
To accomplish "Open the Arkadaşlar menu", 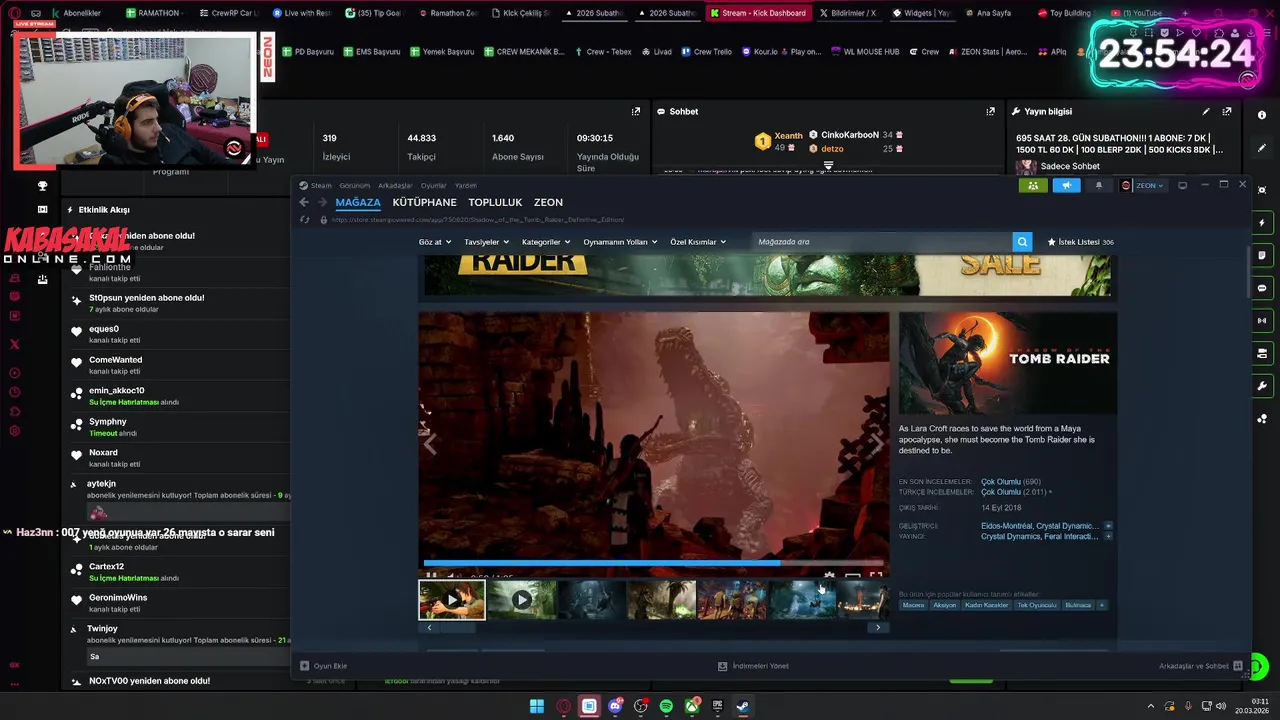I will pos(395,185).
